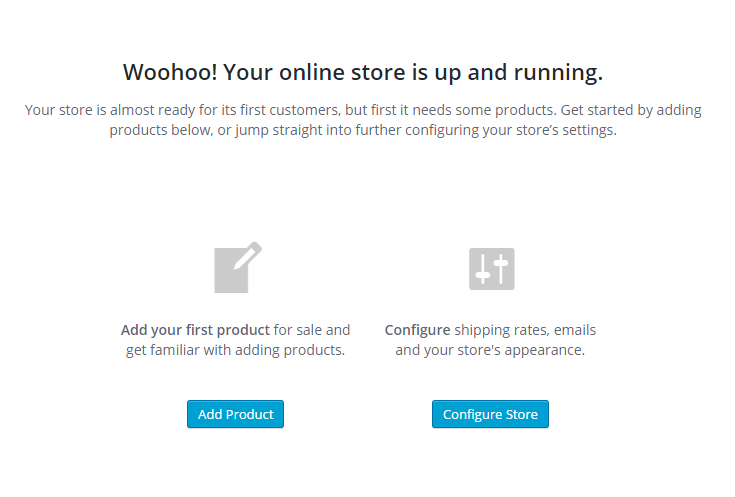The image size is (735, 497).
Task: Click "configuring your store's settings" phrase
Action: point(510,130)
